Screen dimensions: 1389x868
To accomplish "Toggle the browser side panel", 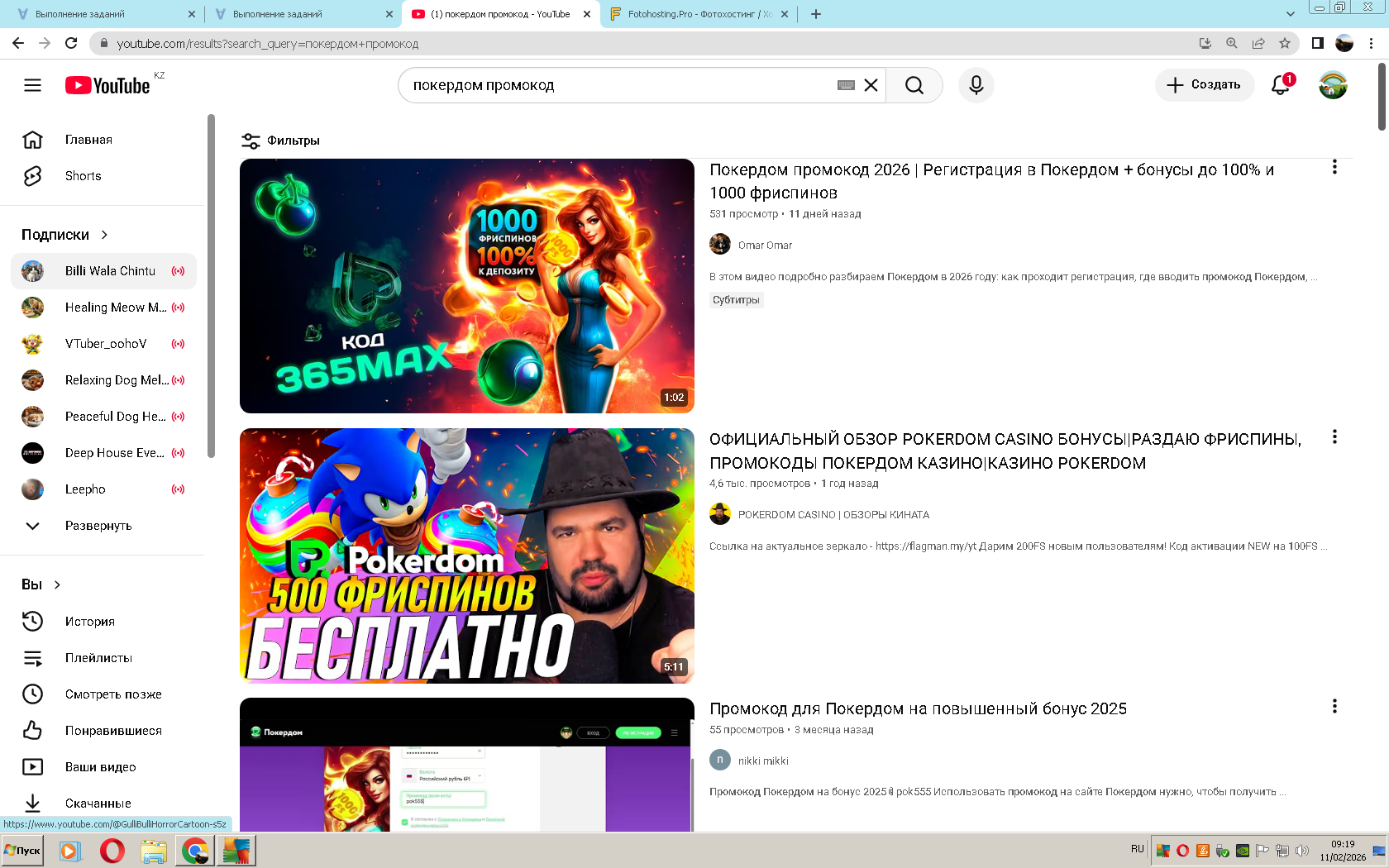I will point(1318,43).
